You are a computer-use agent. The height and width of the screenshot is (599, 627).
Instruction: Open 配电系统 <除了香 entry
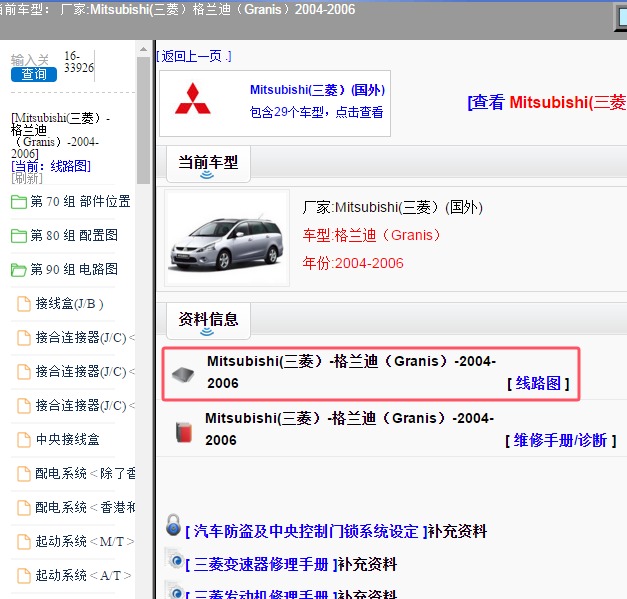pyautogui.click(x=85, y=474)
